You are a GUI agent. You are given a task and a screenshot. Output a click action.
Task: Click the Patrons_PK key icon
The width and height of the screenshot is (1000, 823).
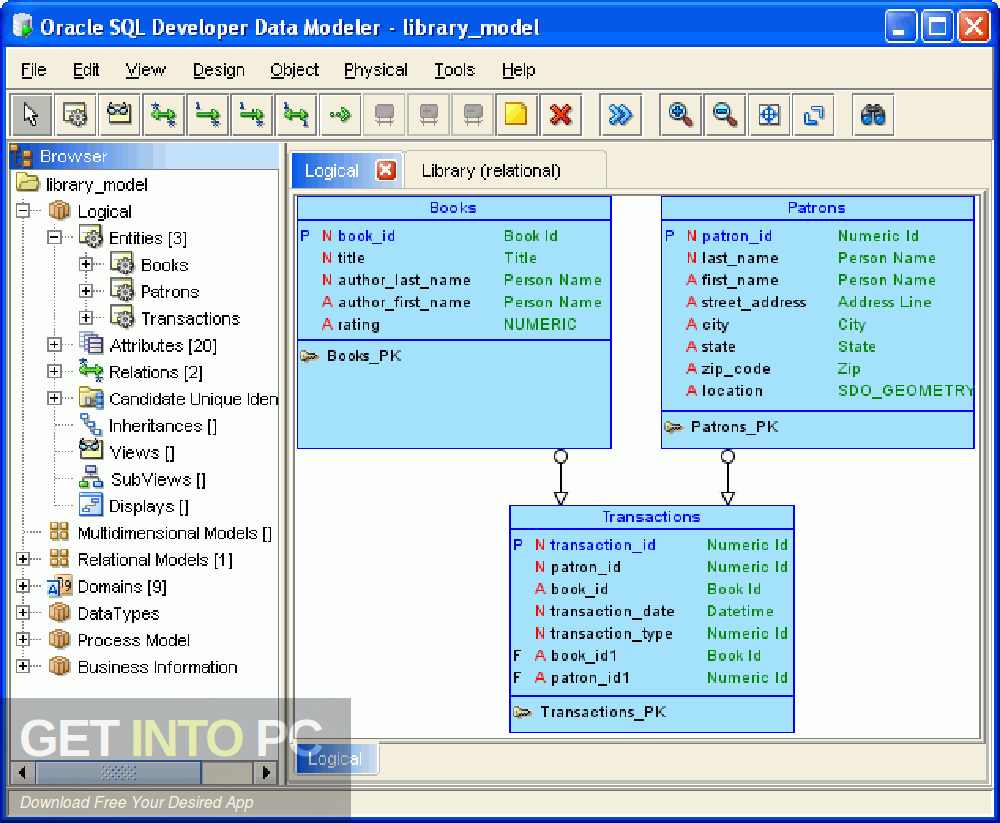(673, 427)
